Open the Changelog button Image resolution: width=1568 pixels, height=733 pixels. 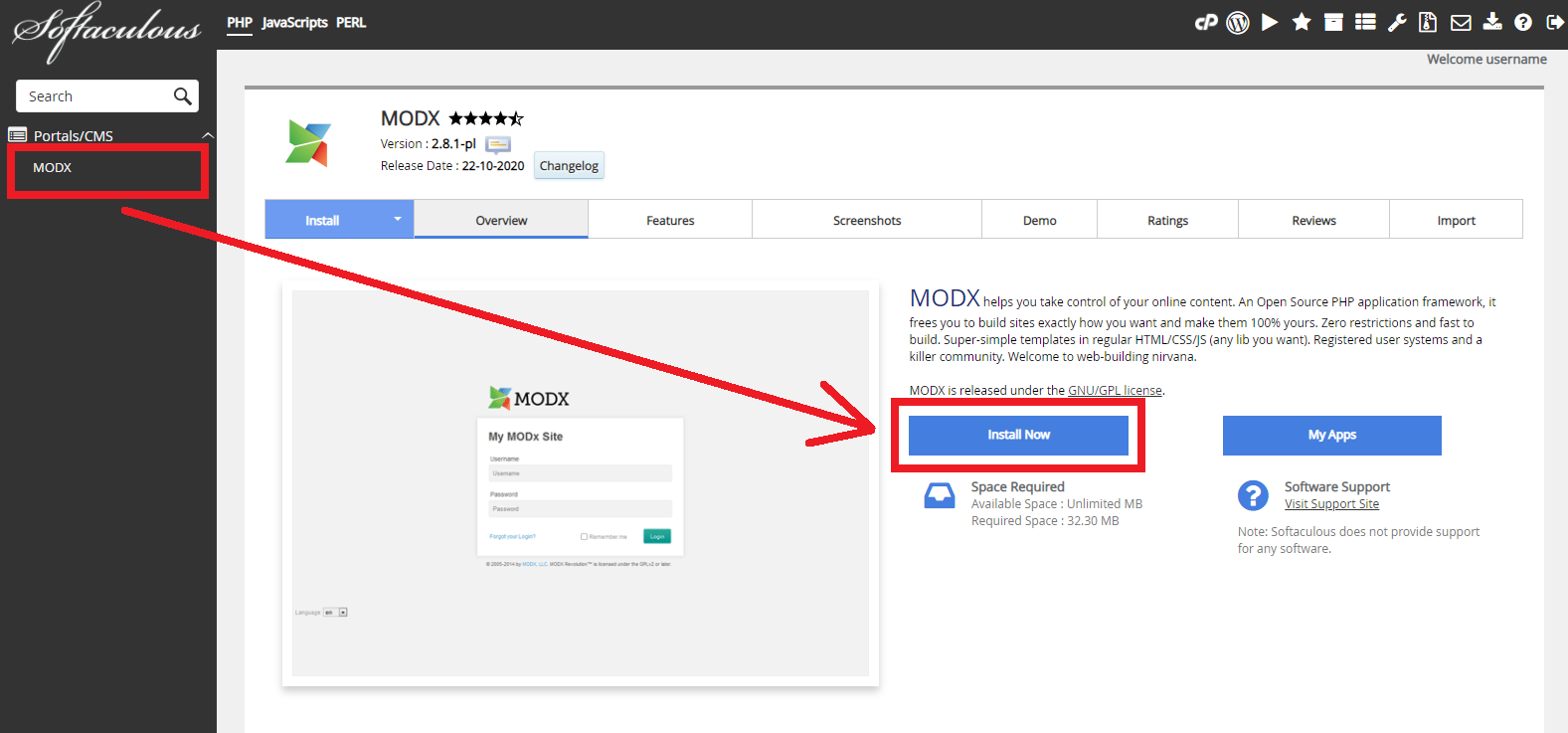coord(569,165)
